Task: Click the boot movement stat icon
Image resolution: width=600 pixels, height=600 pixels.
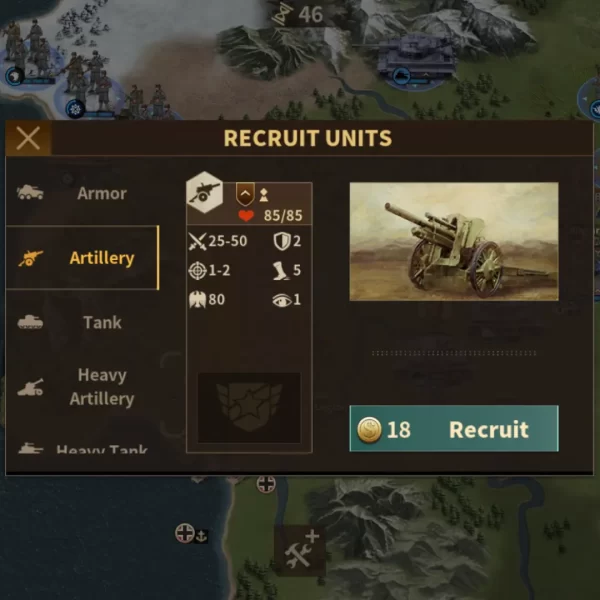Action: tap(281, 271)
